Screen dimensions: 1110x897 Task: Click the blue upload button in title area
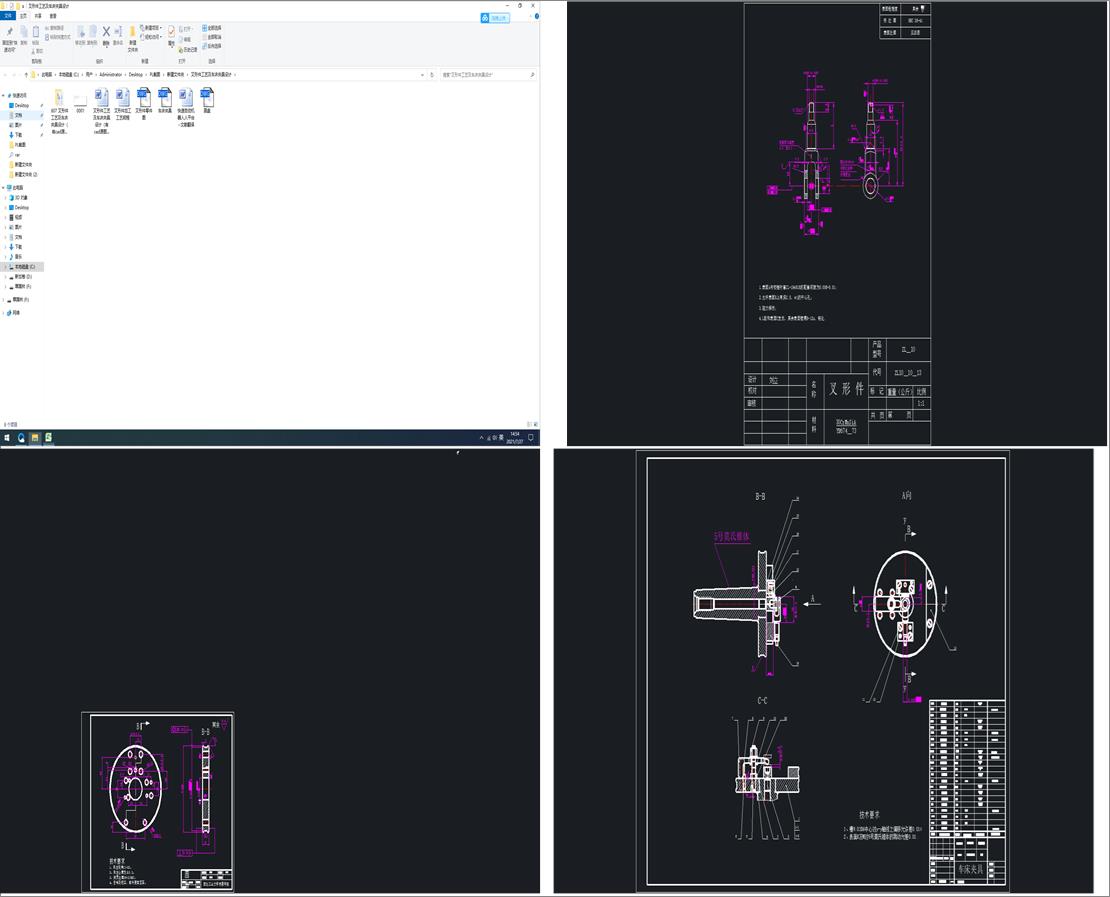tap(496, 18)
